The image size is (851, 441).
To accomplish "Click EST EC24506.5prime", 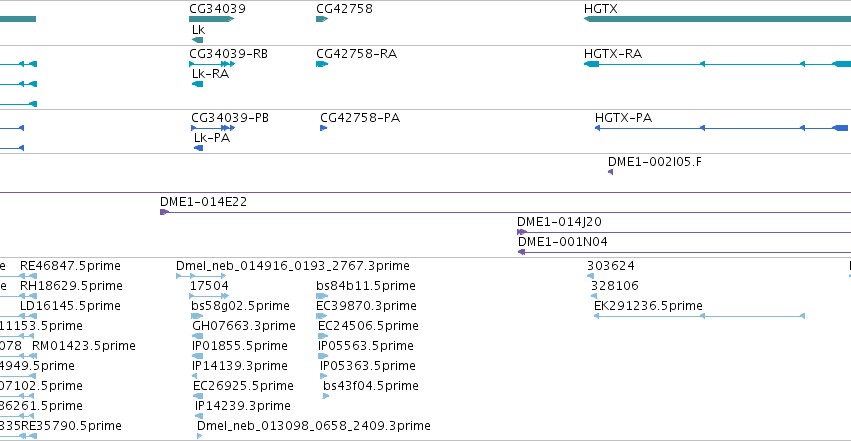I will click(368, 326).
